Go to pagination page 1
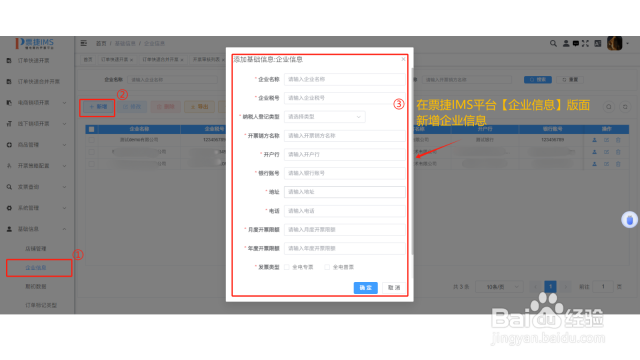The height and width of the screenshot is (360, 640). click(550, 287)
